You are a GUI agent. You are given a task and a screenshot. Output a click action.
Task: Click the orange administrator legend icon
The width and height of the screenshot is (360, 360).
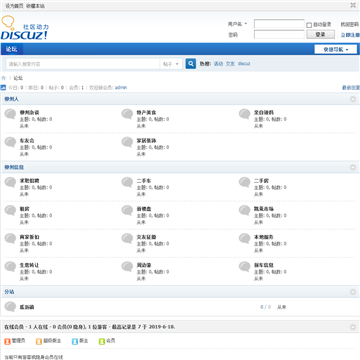(7, 341)
